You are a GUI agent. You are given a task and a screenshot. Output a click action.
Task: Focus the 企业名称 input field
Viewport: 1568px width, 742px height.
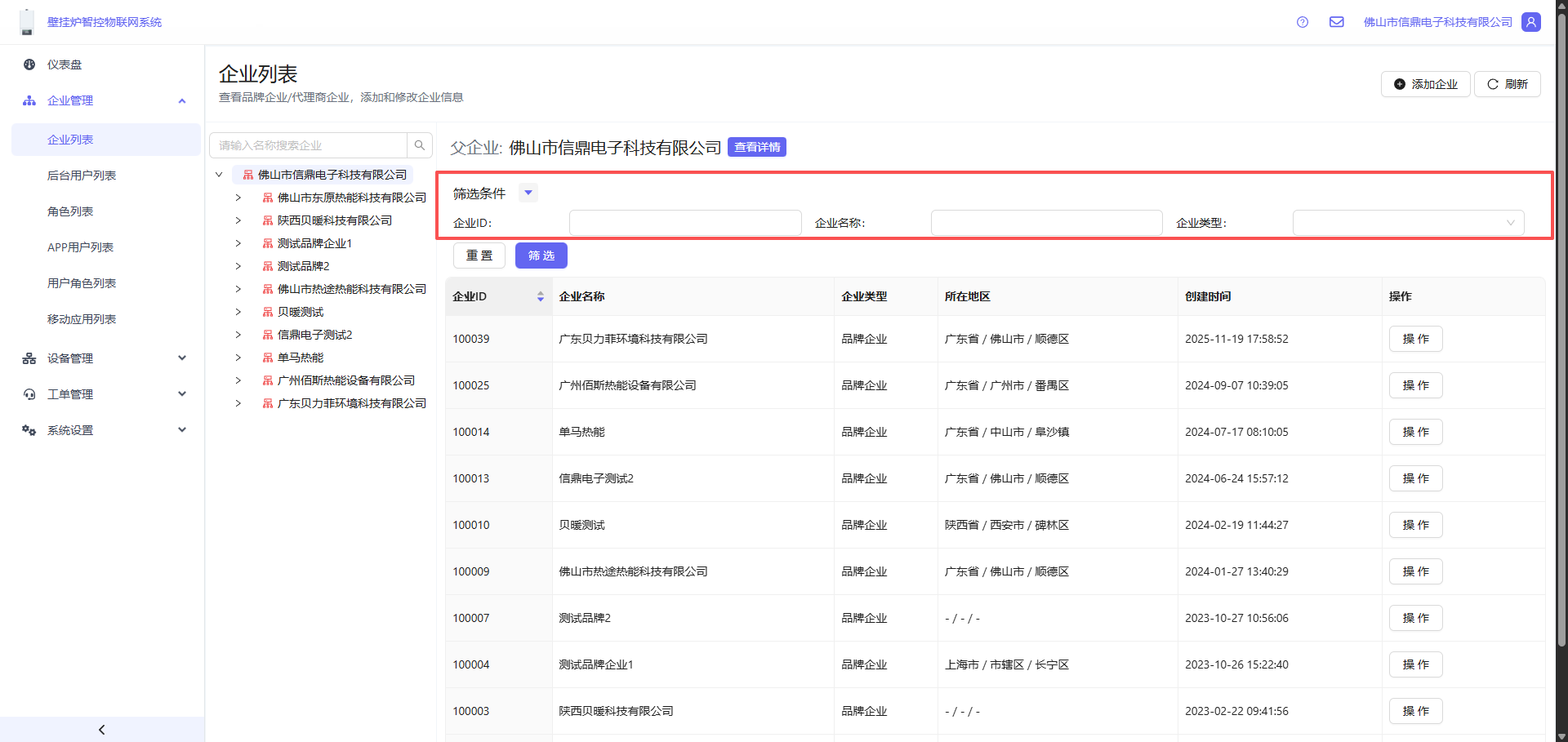1046,223
